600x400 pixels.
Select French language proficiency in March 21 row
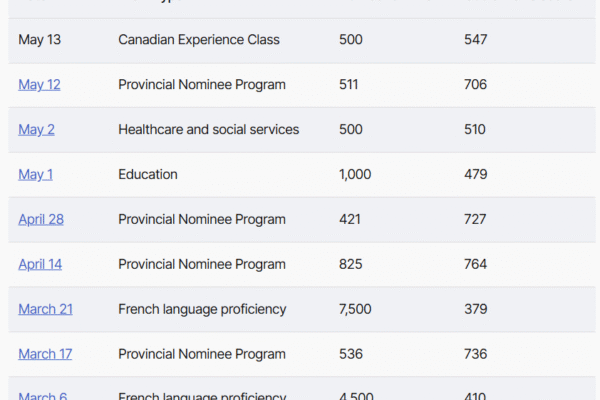coord(202,309)
